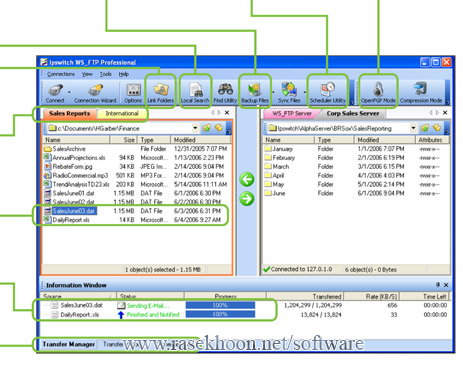Viewport: 463px width, 367px height.
Task: Pin the Information Window panel
Action: tap(438, 285)
